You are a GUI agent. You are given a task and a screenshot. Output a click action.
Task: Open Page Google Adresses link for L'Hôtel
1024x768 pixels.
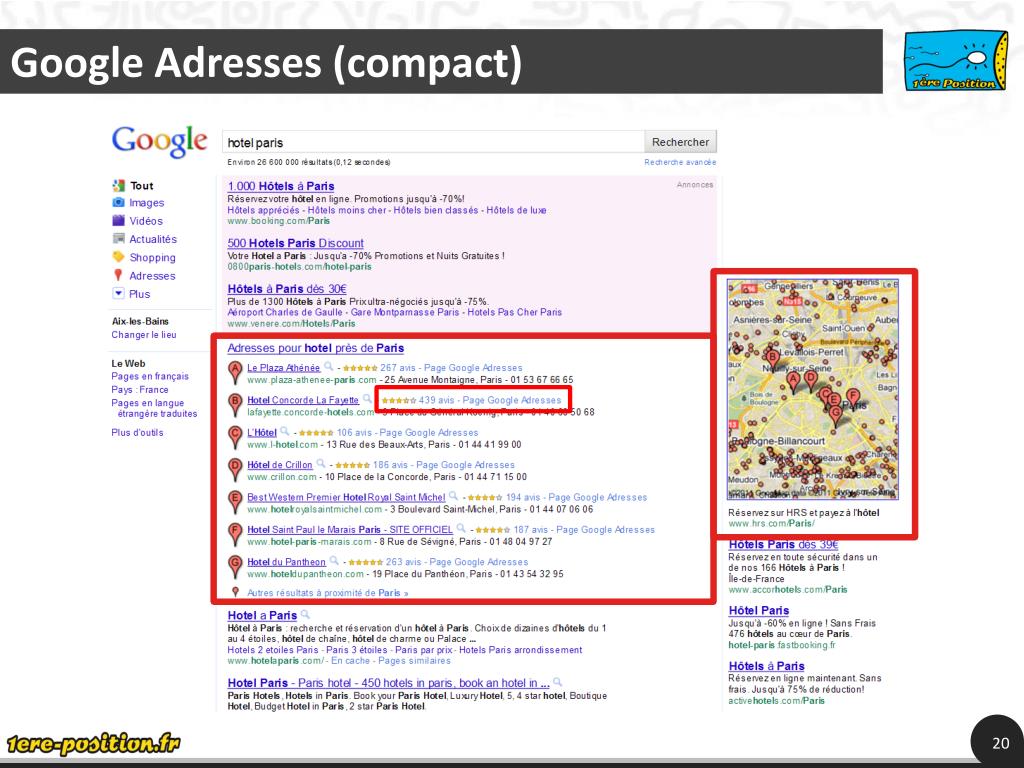[428, 432]
